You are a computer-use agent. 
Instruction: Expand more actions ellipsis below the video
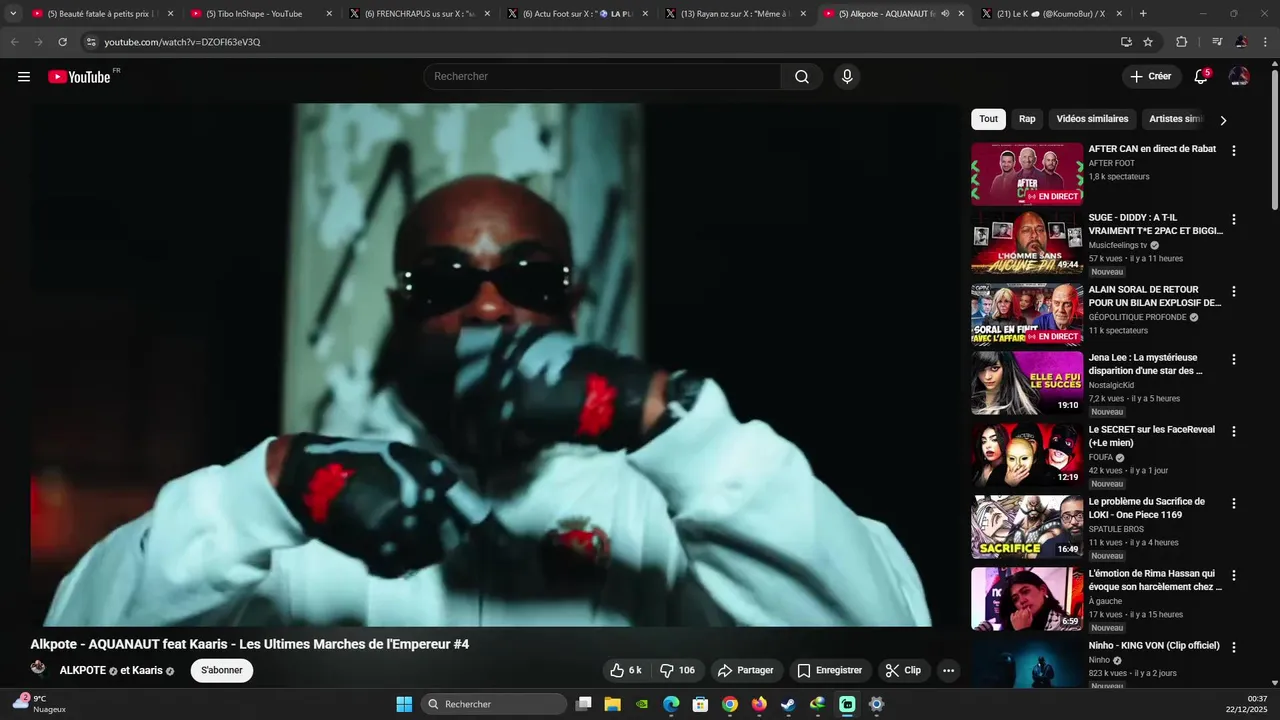948,670
